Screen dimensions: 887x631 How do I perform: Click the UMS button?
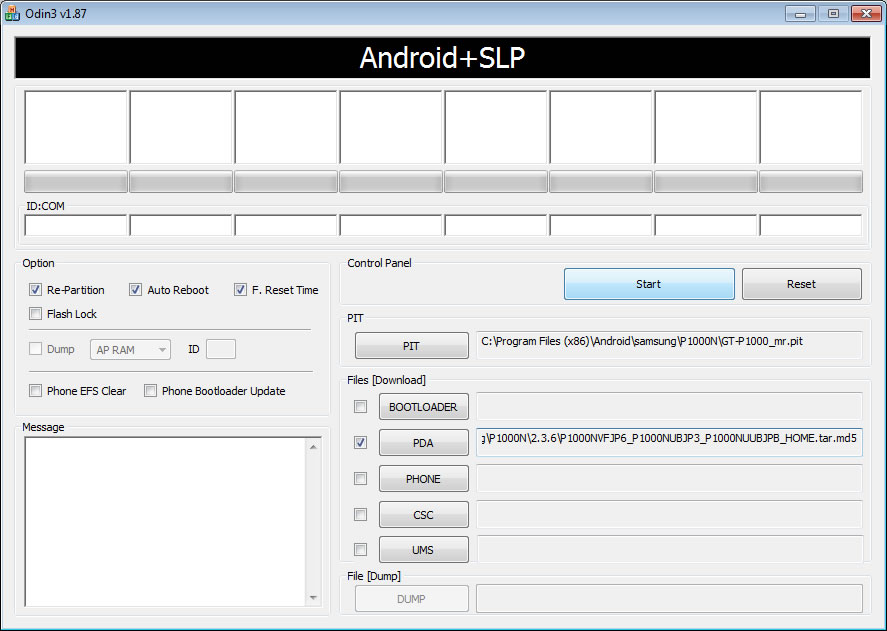(x=424, y=550)
